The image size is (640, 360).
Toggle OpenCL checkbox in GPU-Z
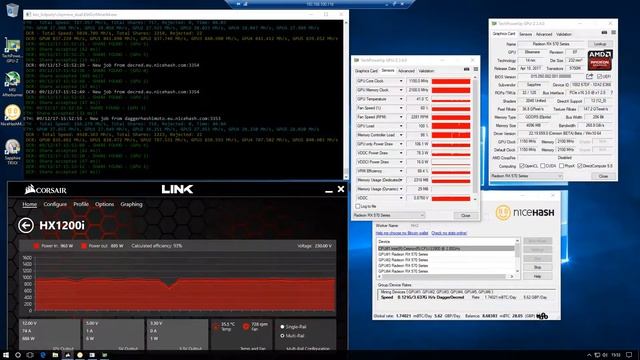(x=521, y=166)
